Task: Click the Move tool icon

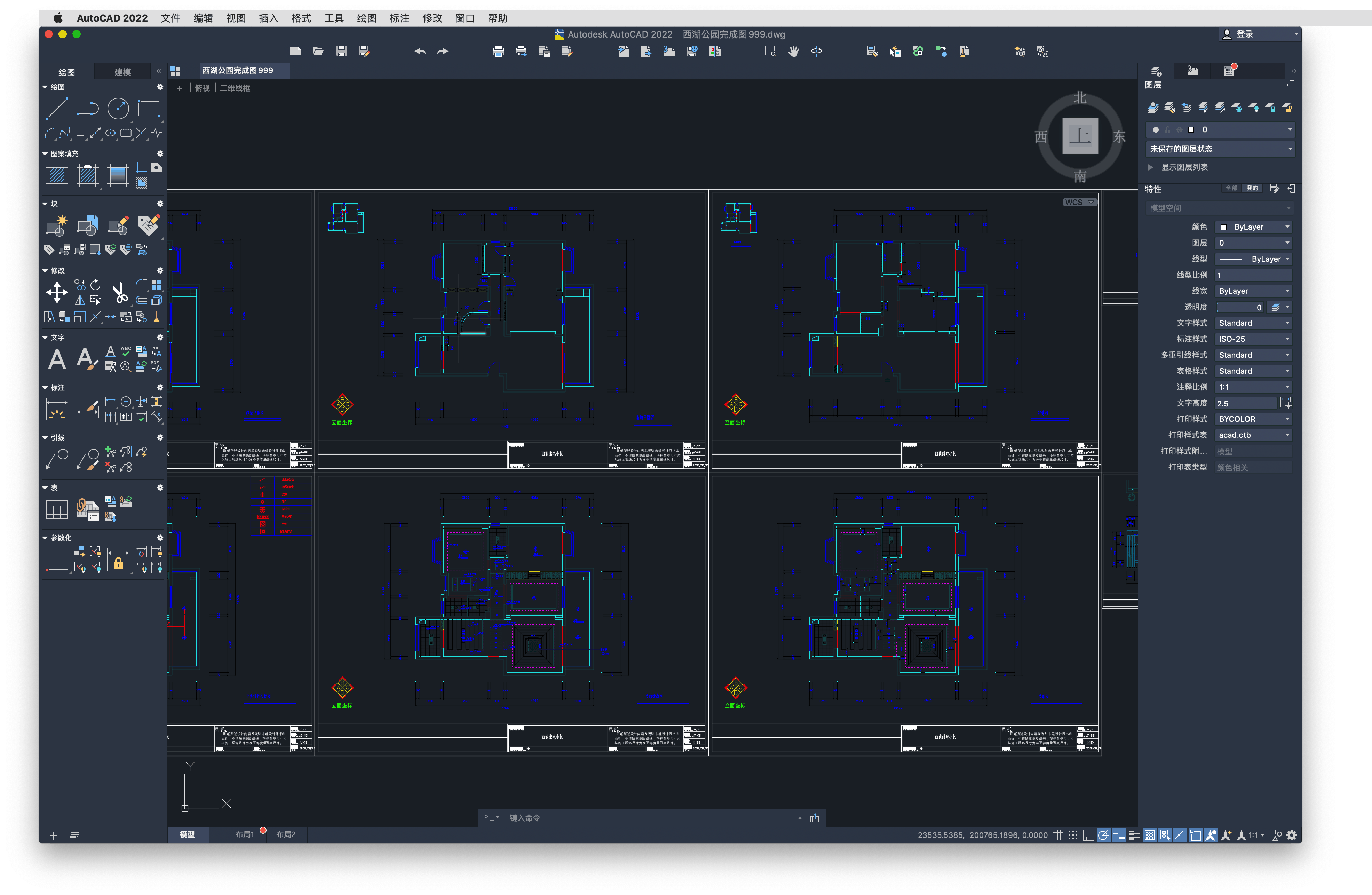Action: pyautogui.click(x=57, y=292)
